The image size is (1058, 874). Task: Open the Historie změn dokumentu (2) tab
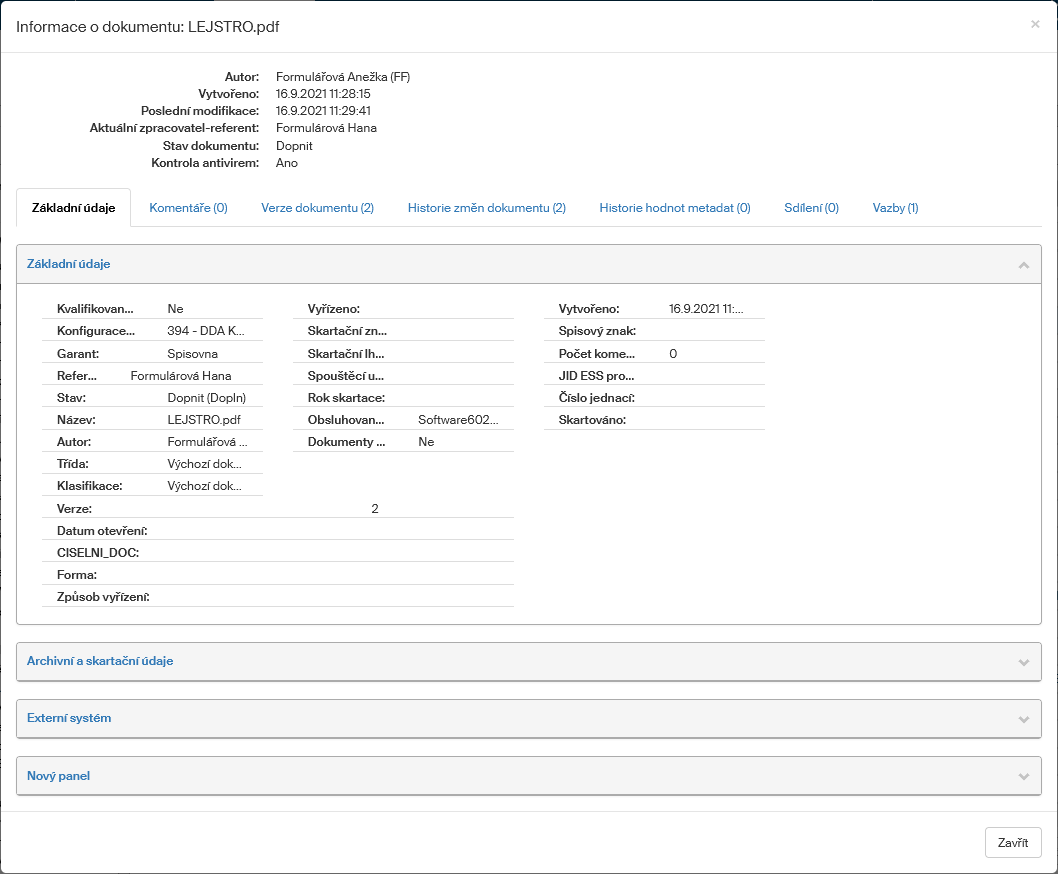coord(486,208)
